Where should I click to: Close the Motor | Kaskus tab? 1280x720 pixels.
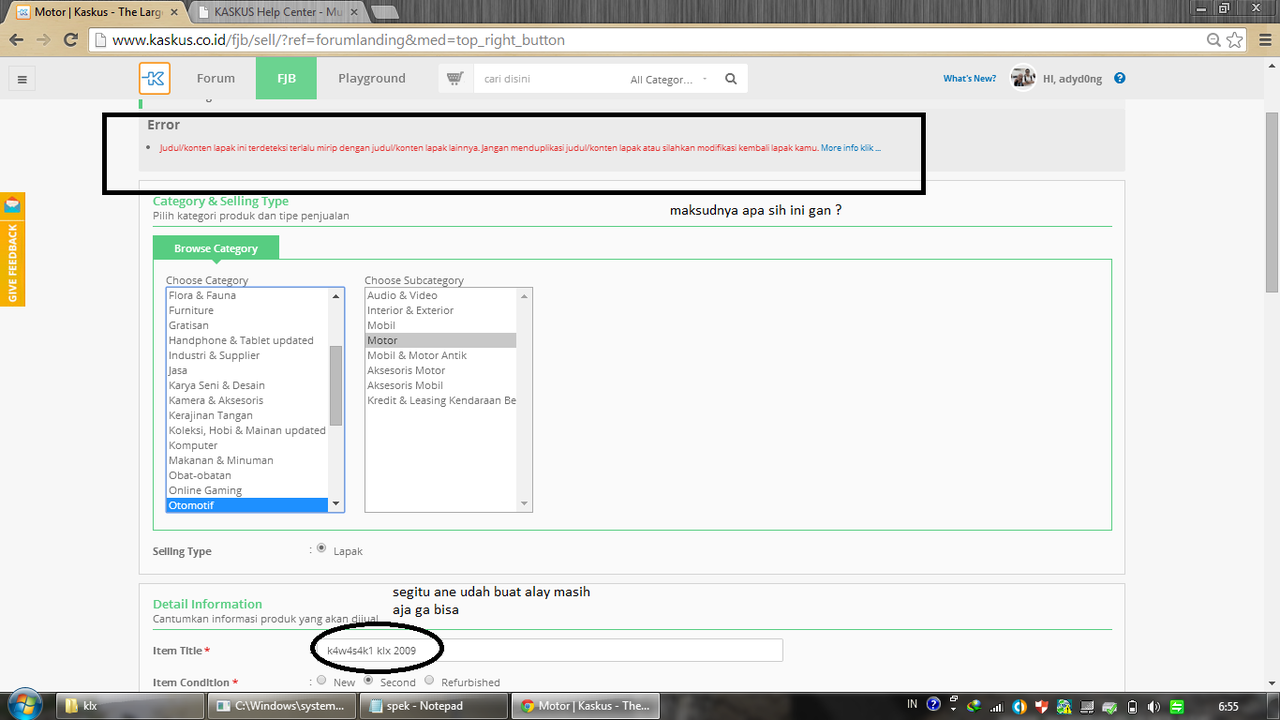click(x=172, y=12)
